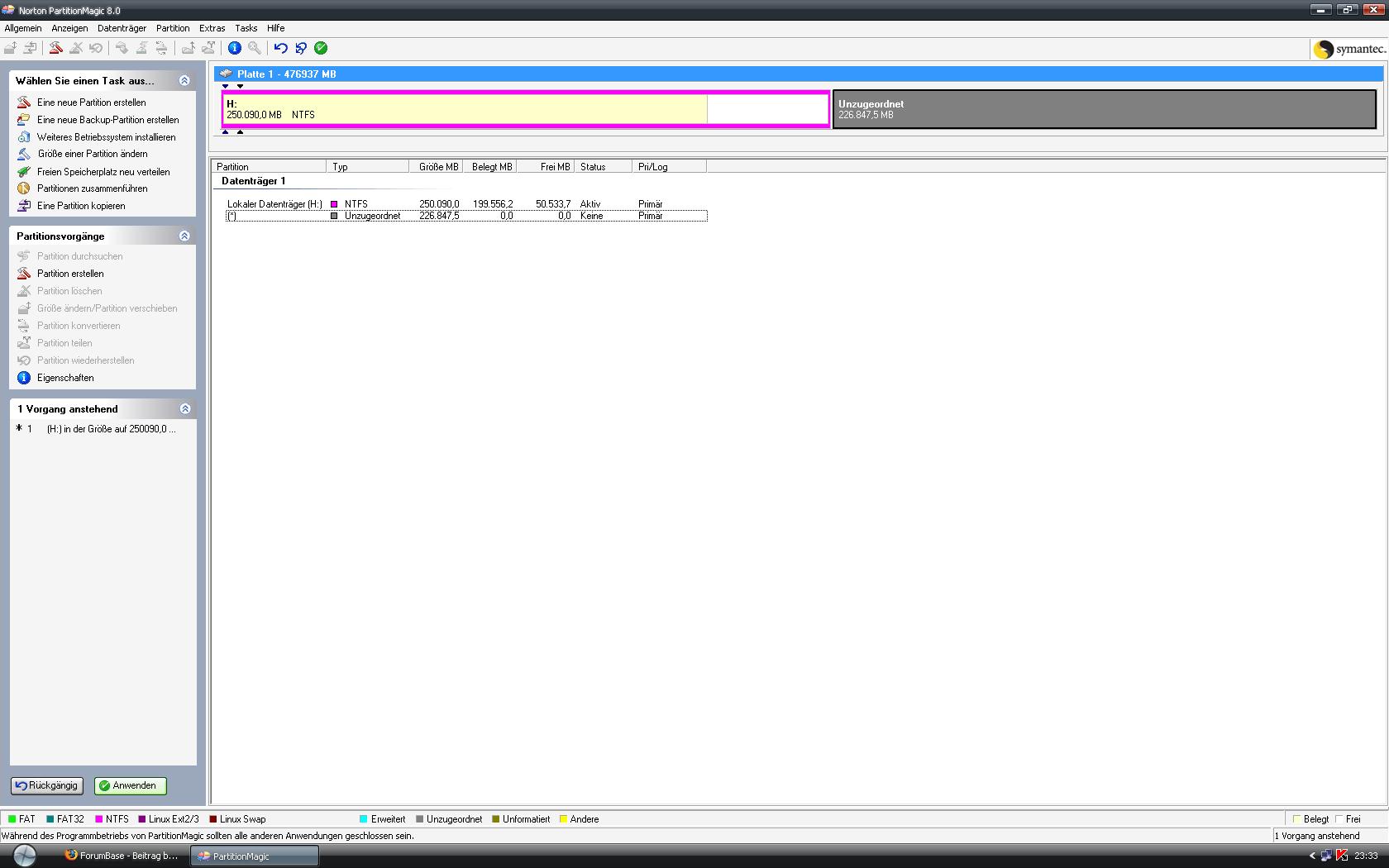
Task: Click 'Partition teilen' operation icon
Action: click(24, 343)
